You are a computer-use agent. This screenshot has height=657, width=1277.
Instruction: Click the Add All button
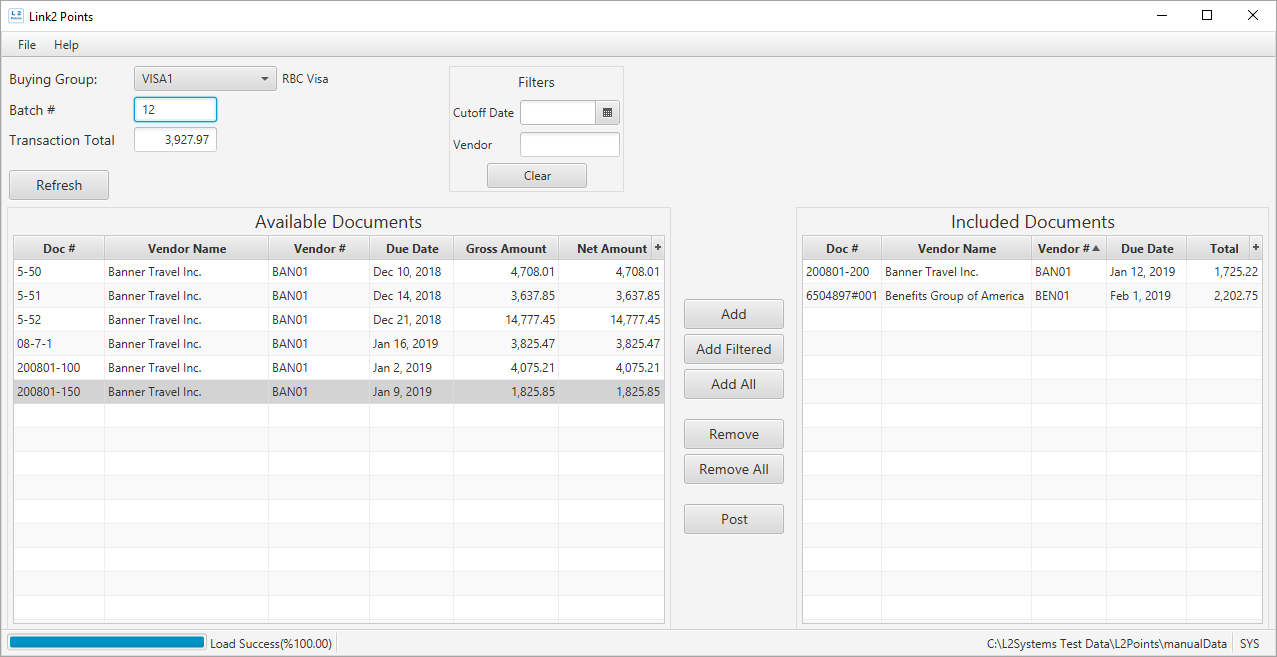[x=733, y=384]
